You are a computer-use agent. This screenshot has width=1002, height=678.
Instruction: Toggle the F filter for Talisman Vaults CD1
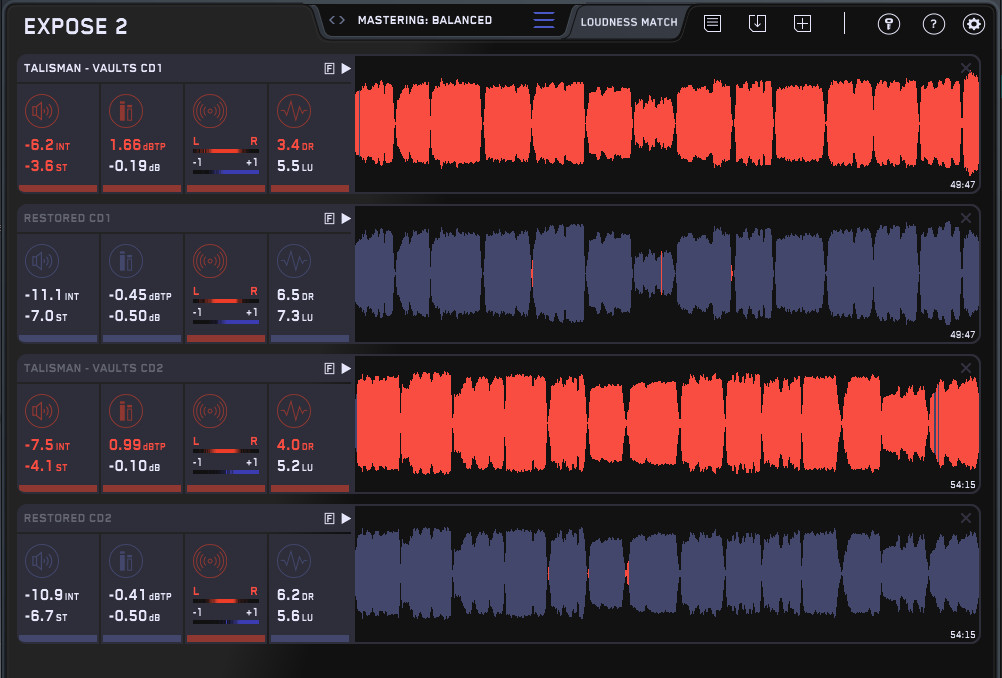(329, 68)
